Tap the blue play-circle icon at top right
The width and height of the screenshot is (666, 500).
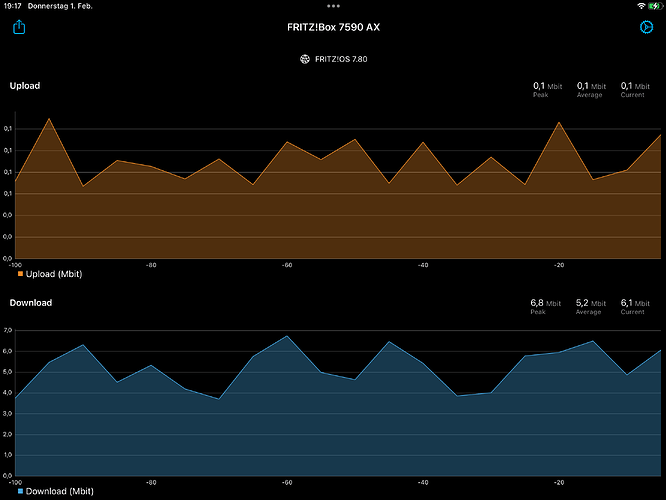pyautogui.click(x=646, y=27)
